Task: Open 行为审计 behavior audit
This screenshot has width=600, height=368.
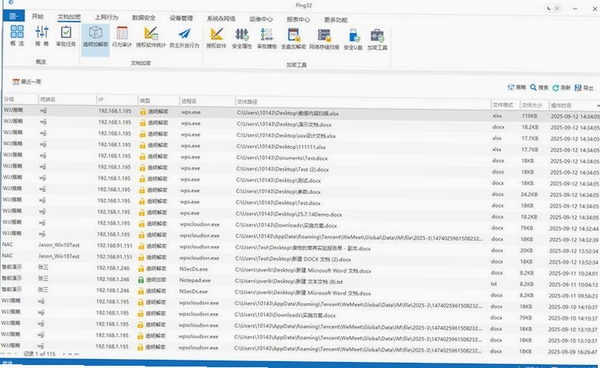Action: coord(122,37)
